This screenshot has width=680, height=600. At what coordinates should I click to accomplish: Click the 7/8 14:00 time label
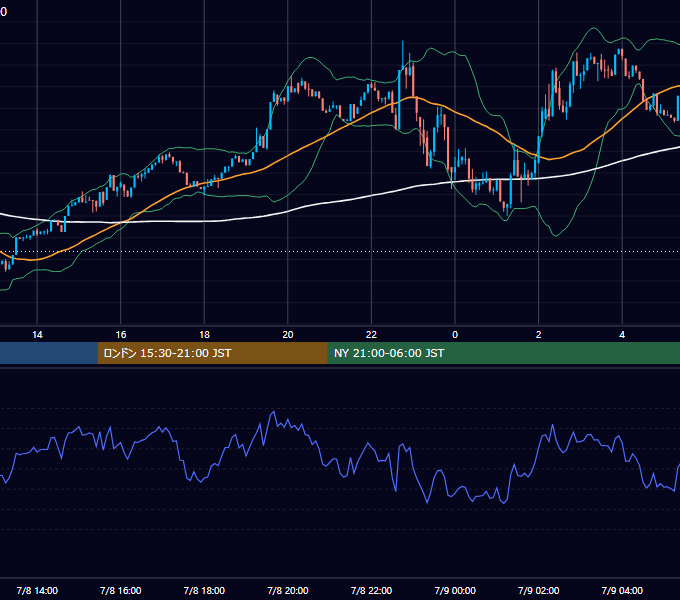click(37, 590)
